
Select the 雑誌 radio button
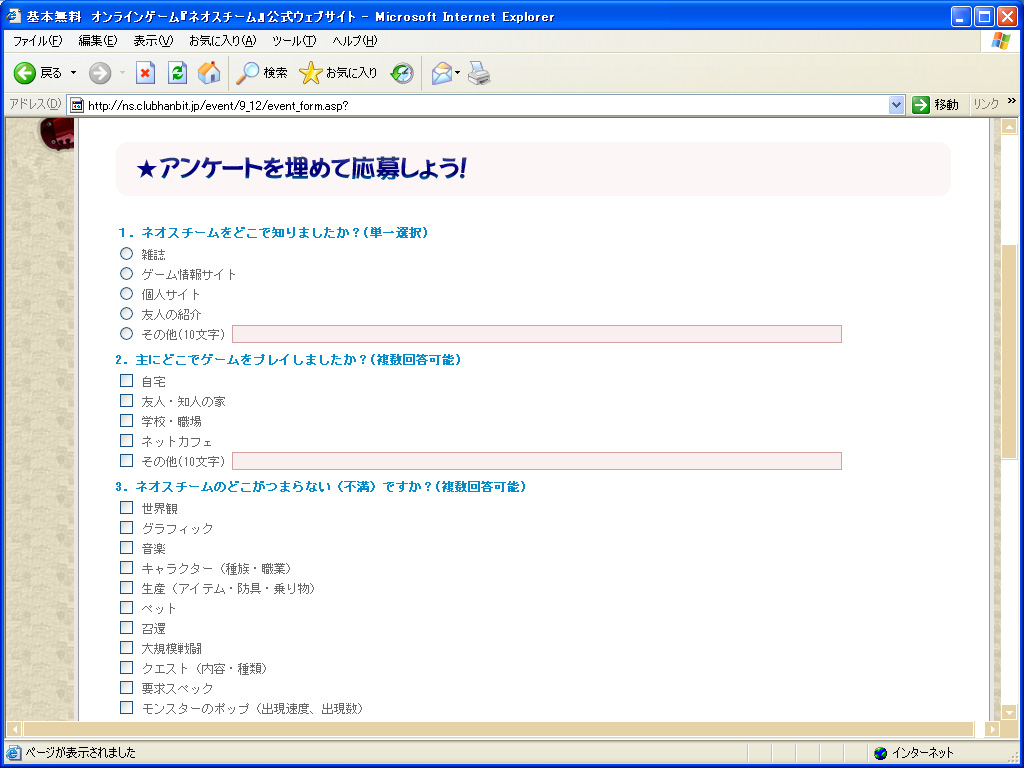(127, 254)
